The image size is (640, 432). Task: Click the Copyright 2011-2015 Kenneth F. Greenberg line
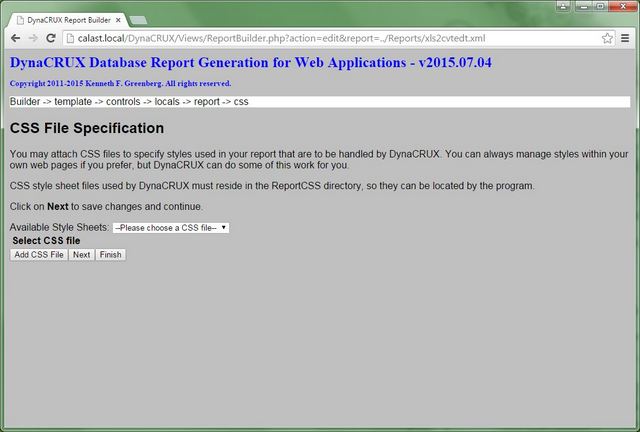(120, 83)
